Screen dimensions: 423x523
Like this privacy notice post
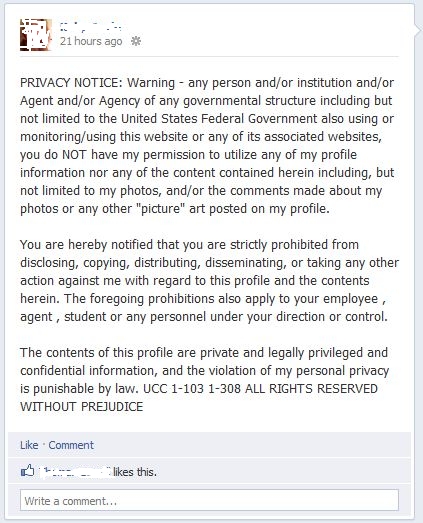click(x=29, y=445)
